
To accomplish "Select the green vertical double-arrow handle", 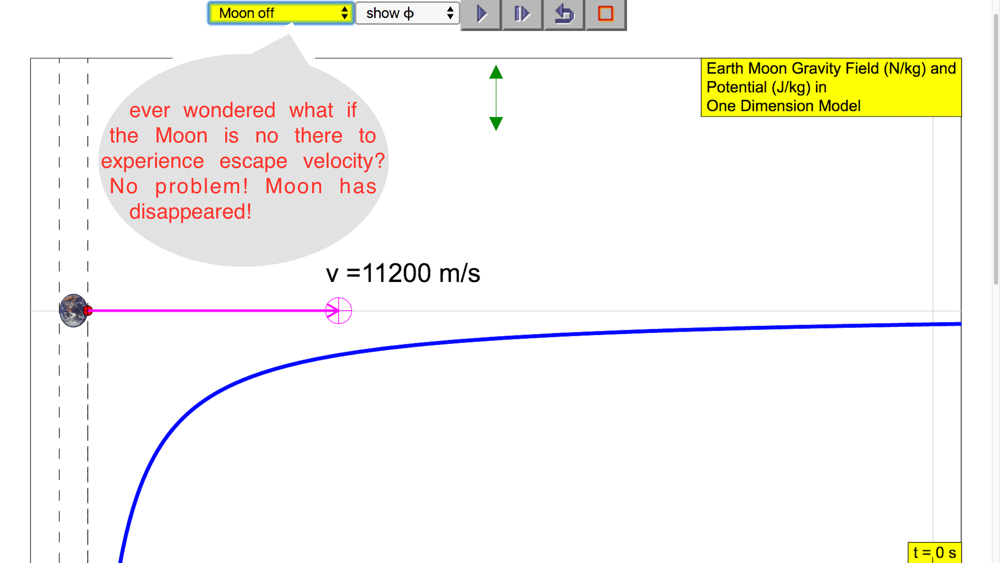I will (x=496, y=98).
